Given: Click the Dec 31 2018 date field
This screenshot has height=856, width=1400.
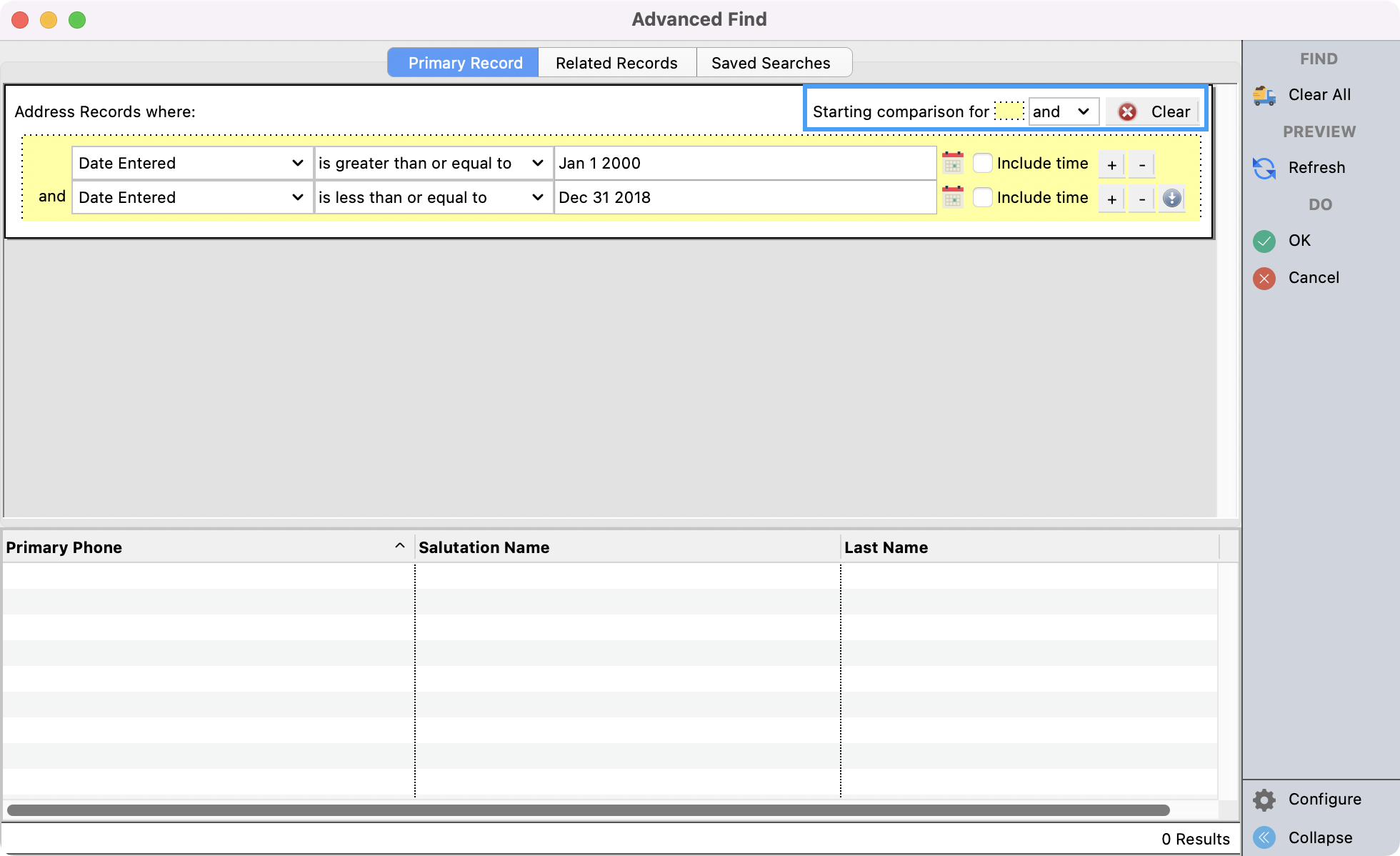Looking at the screenshot, I should (744, 197).
